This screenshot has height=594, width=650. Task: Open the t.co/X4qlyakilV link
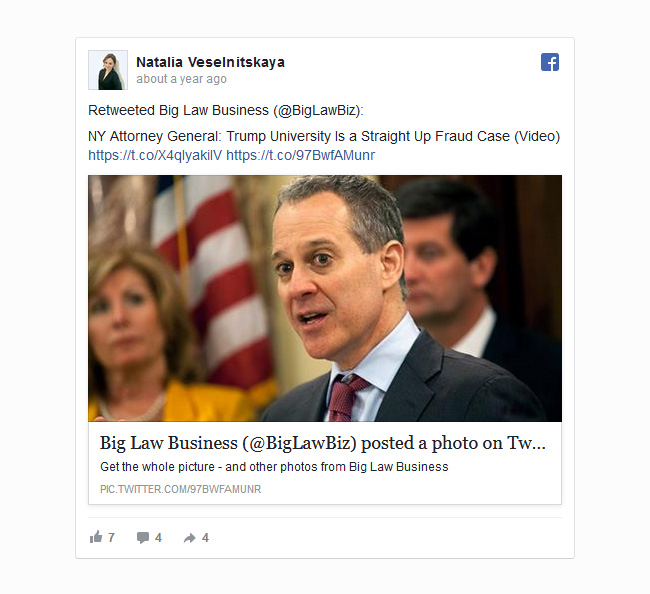coord(155,155)
